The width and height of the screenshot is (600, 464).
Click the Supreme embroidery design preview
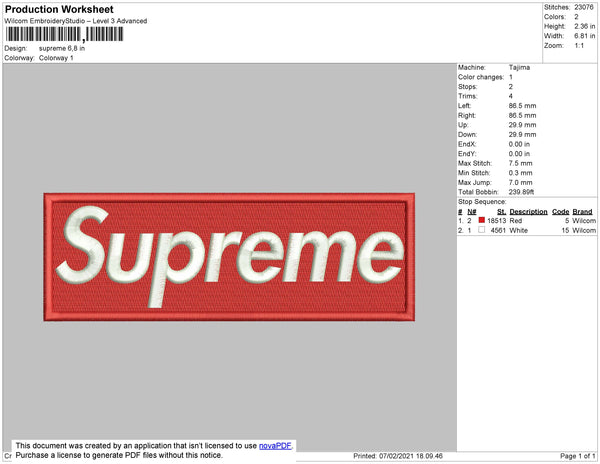(x=229, y=257)
